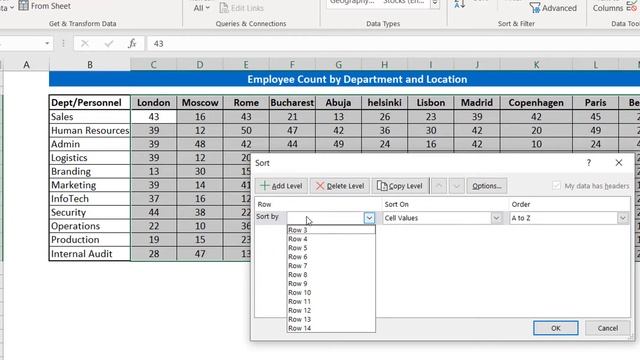Choose Row 13 from the list
This screenshot has height=360, width=640.
pyautogui.click(x=331, y=319)
